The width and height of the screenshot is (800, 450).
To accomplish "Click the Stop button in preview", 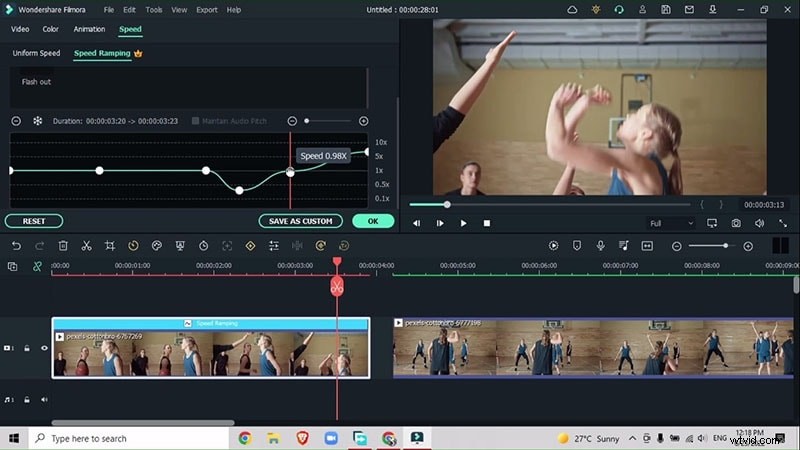I will point(487,223).
